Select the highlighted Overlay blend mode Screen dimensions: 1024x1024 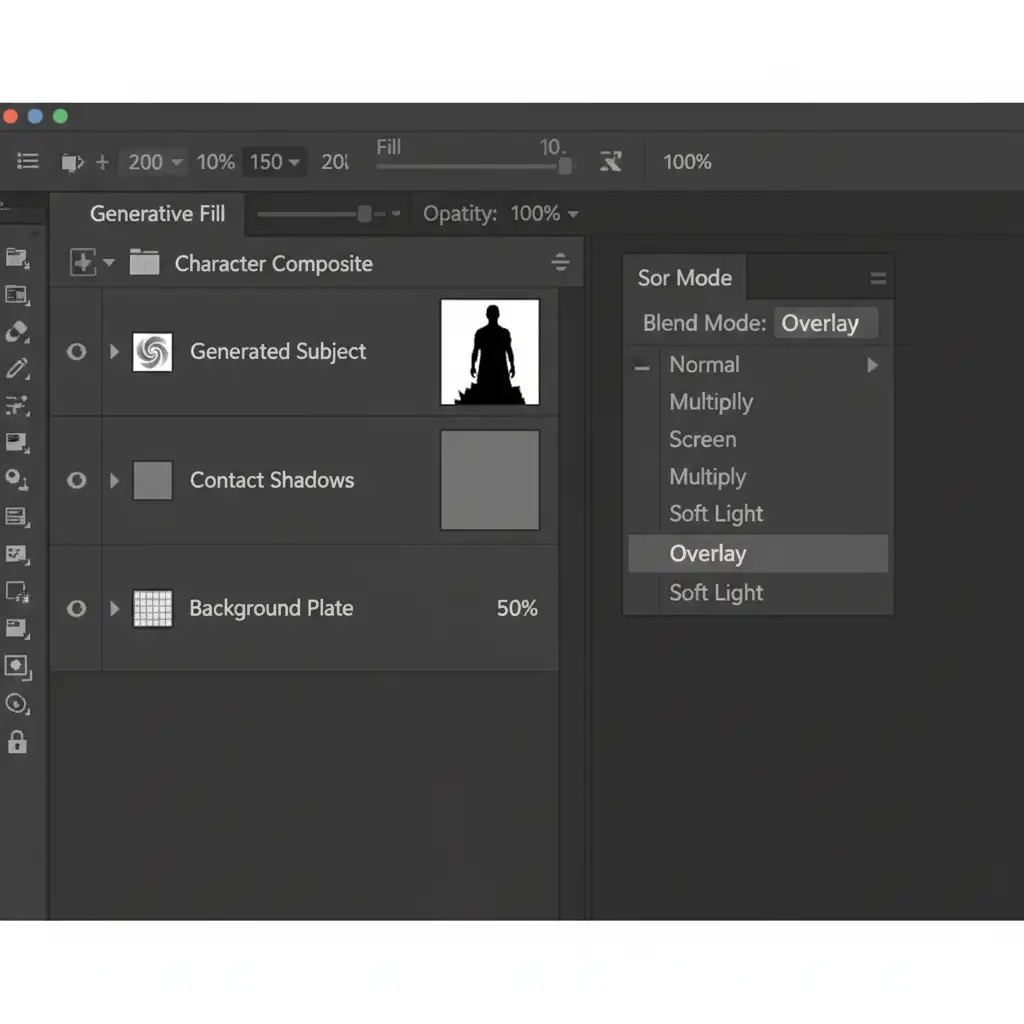coord(708,554)
